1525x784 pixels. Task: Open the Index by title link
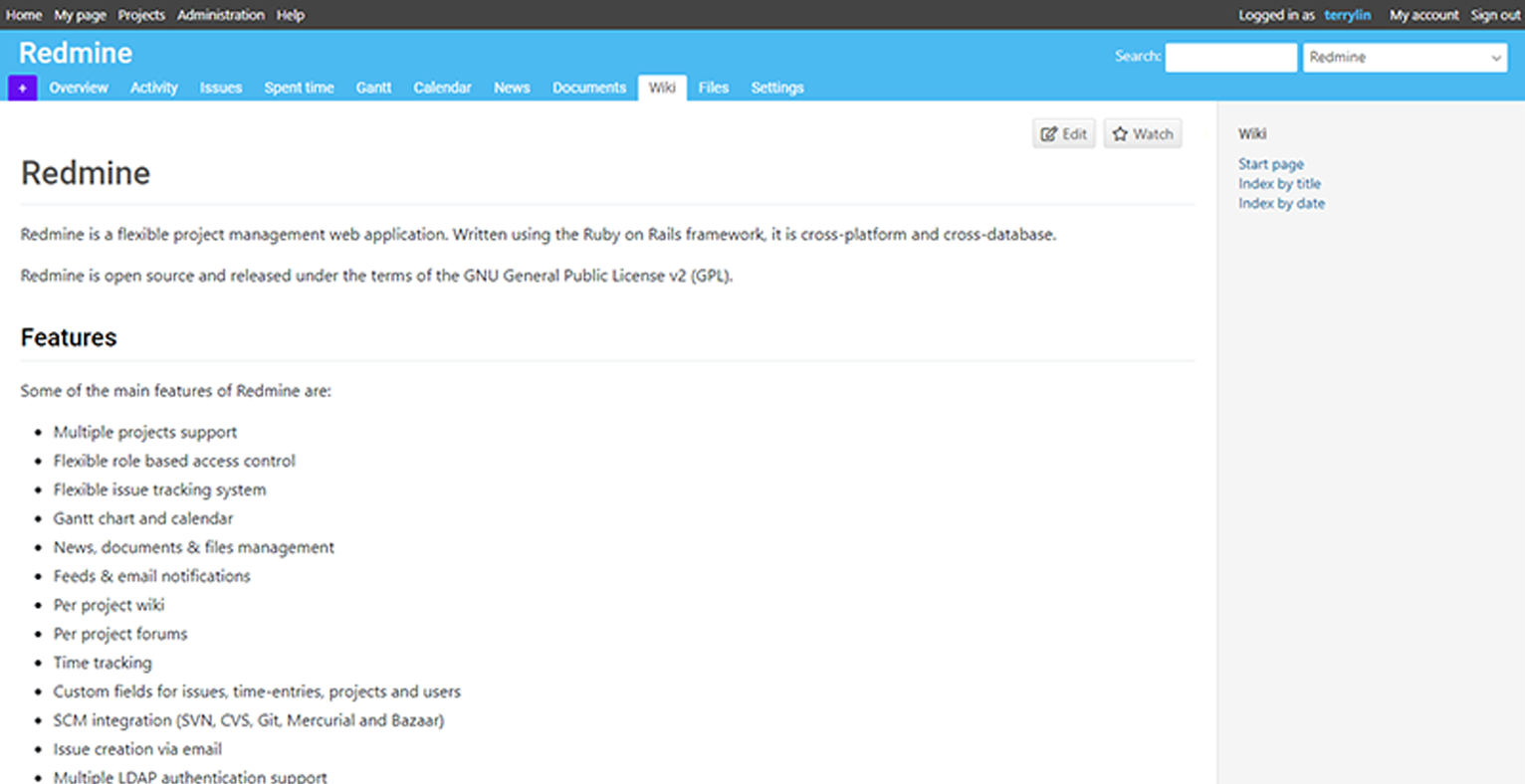[x=1279, y=183]
